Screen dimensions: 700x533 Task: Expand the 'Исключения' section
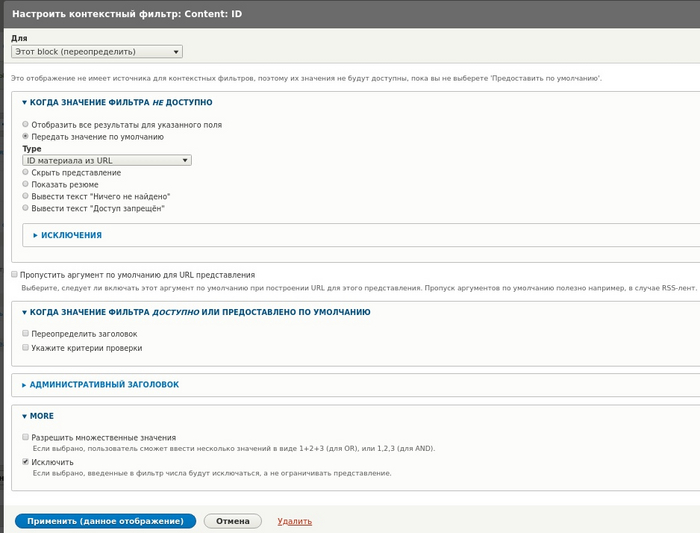tap(70, 235)
